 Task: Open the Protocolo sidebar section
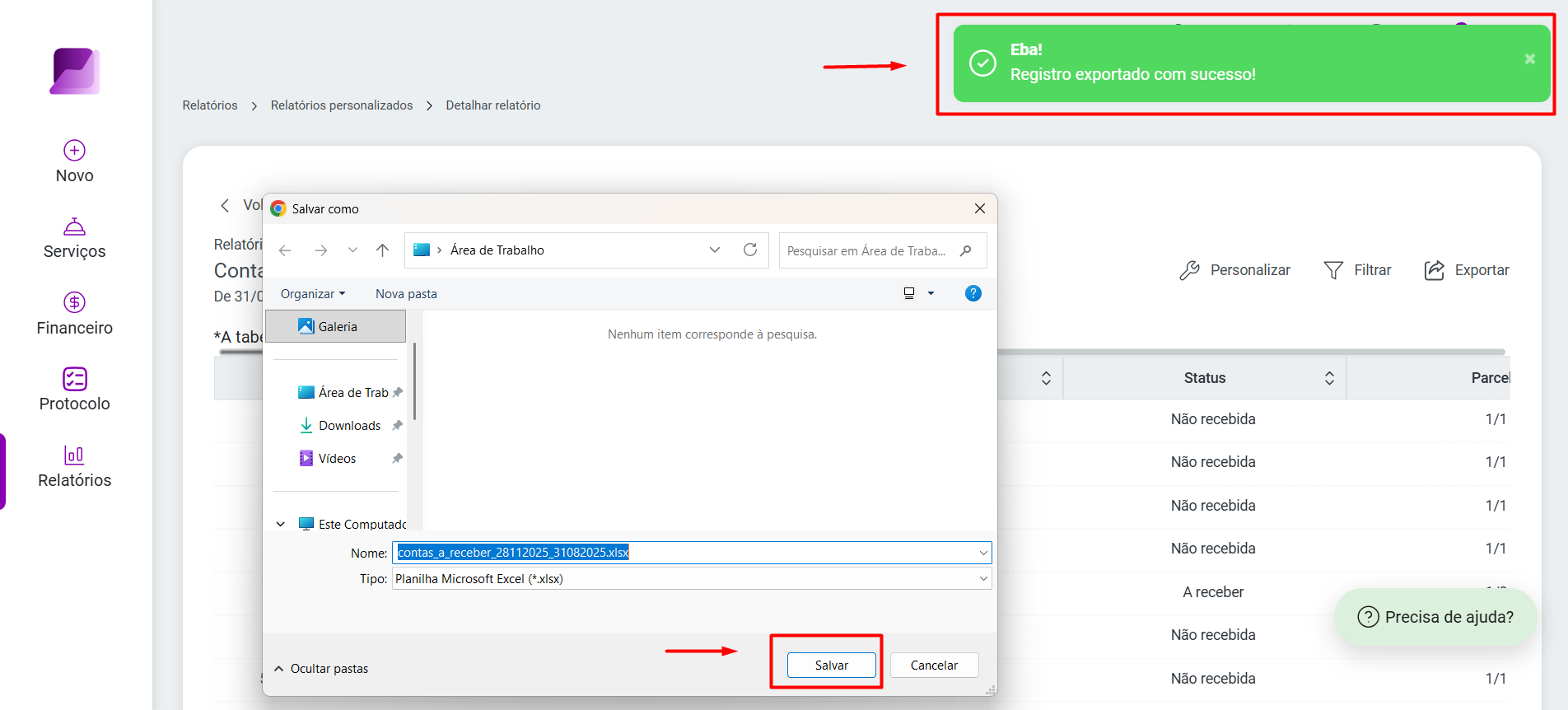[74, 390]
